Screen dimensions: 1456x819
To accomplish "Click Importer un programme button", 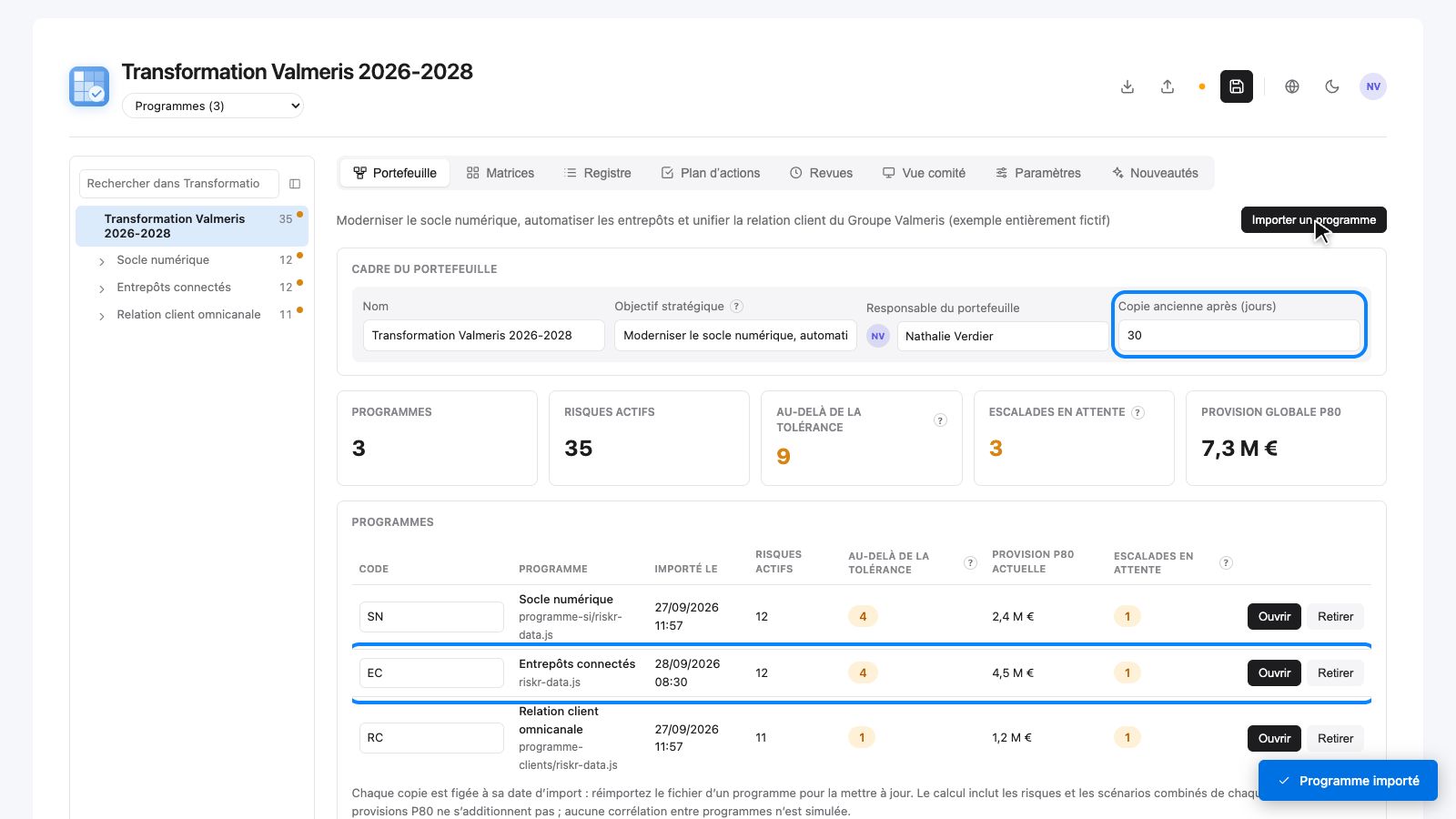I will (x=1313, y=219).
